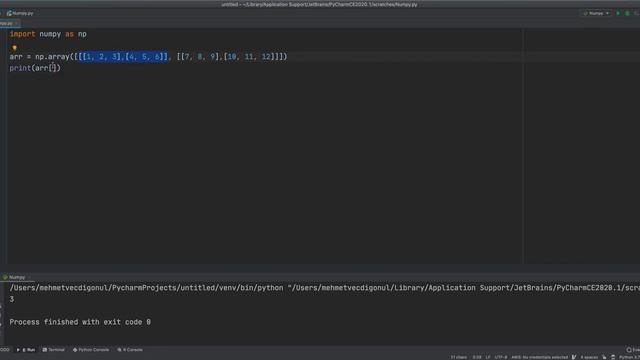Run the Numpy script with green play icon
The height and width of the screenshot is (360, 640).
[x=618, y=13]
